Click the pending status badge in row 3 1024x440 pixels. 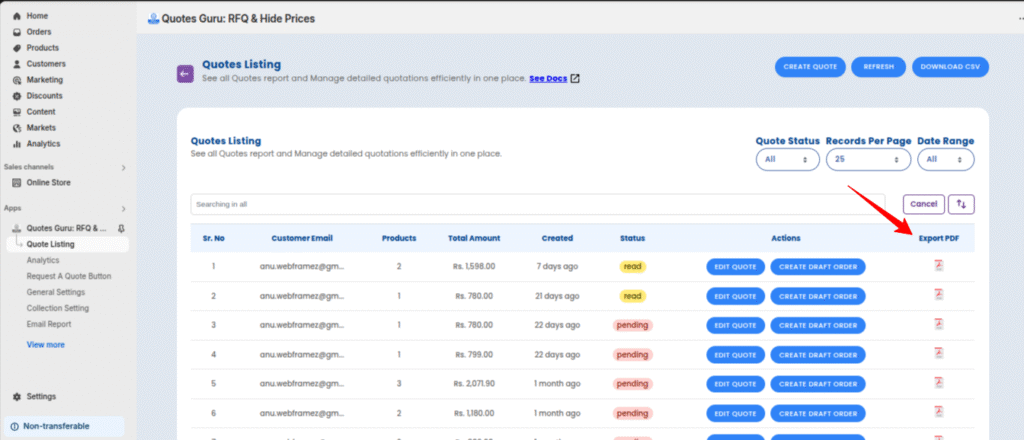632,325
